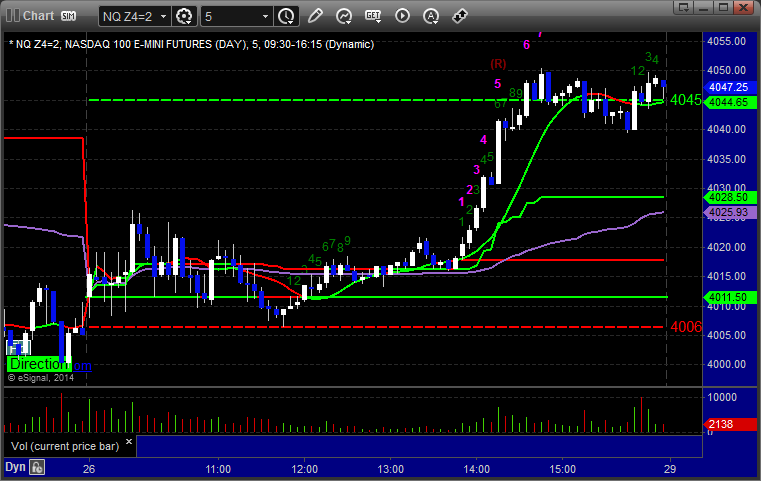Click the trade arrows icon
Viewport: 761px width, 481px height.
pos(460,16)
